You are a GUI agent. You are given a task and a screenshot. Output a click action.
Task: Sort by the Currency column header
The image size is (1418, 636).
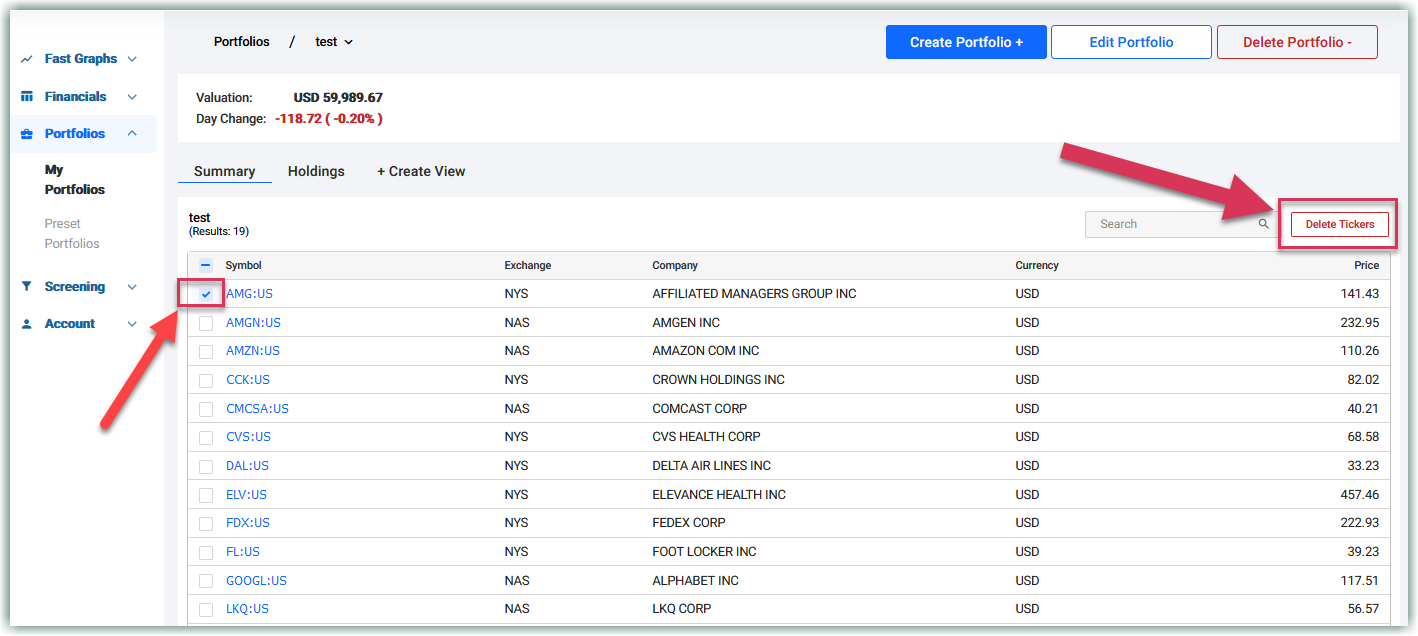pos(1037,266)
